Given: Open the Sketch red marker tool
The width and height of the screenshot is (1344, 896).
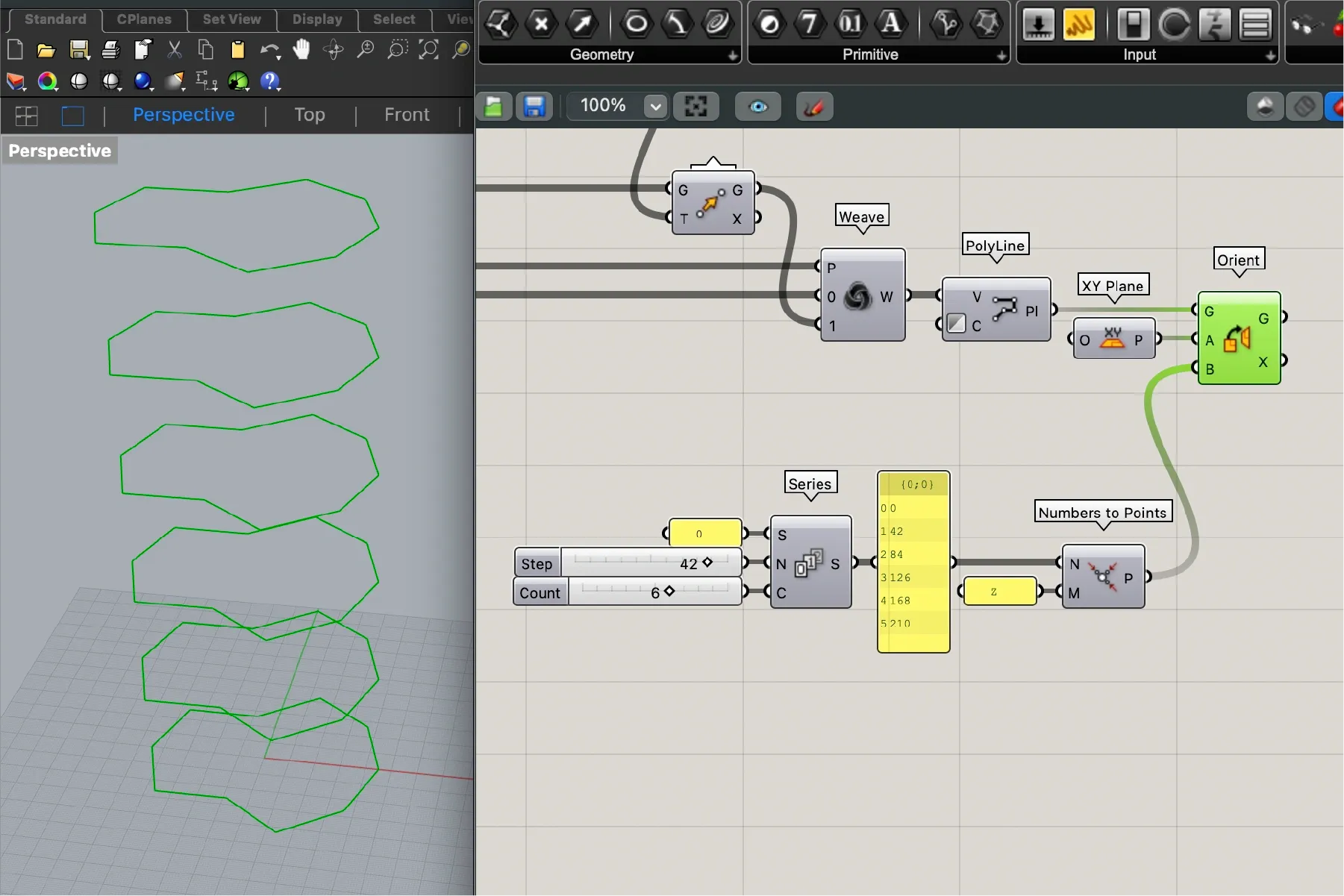Looking at the screenshot, I should tap(813, 107).
